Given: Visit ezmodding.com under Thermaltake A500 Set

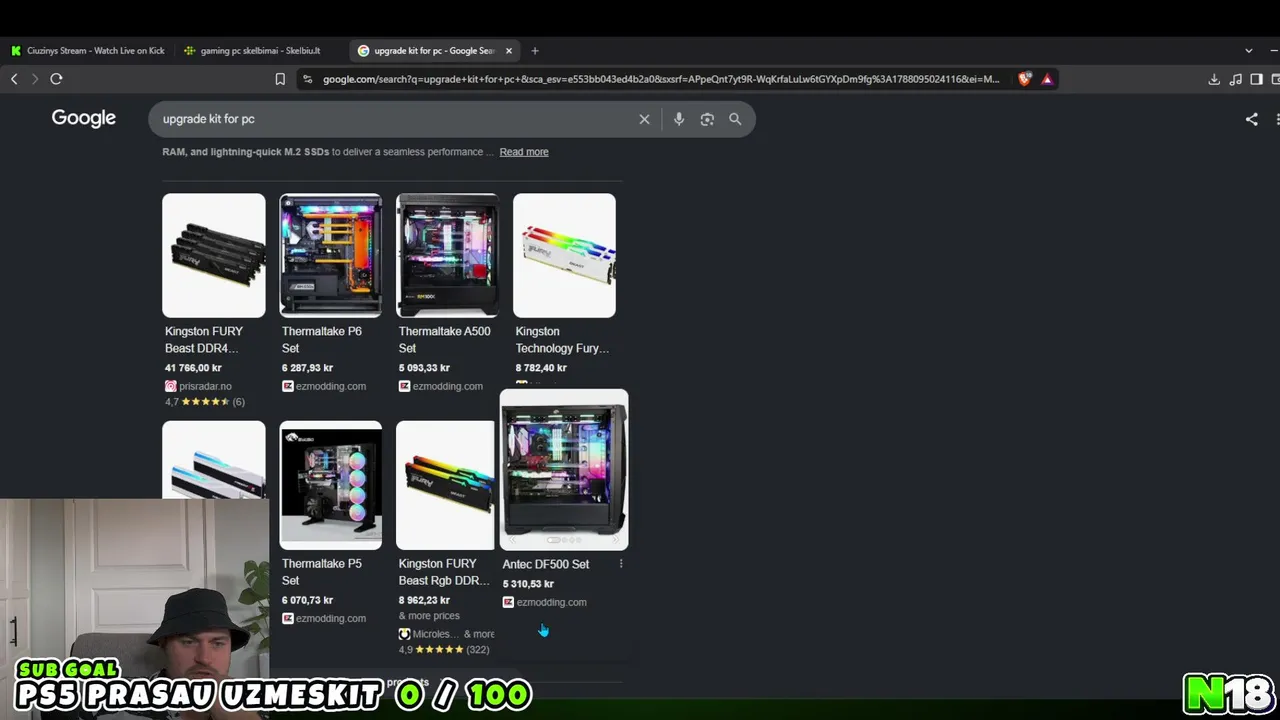Looking at the screenshot, I should pyautogui.click(x=441, y=386).
